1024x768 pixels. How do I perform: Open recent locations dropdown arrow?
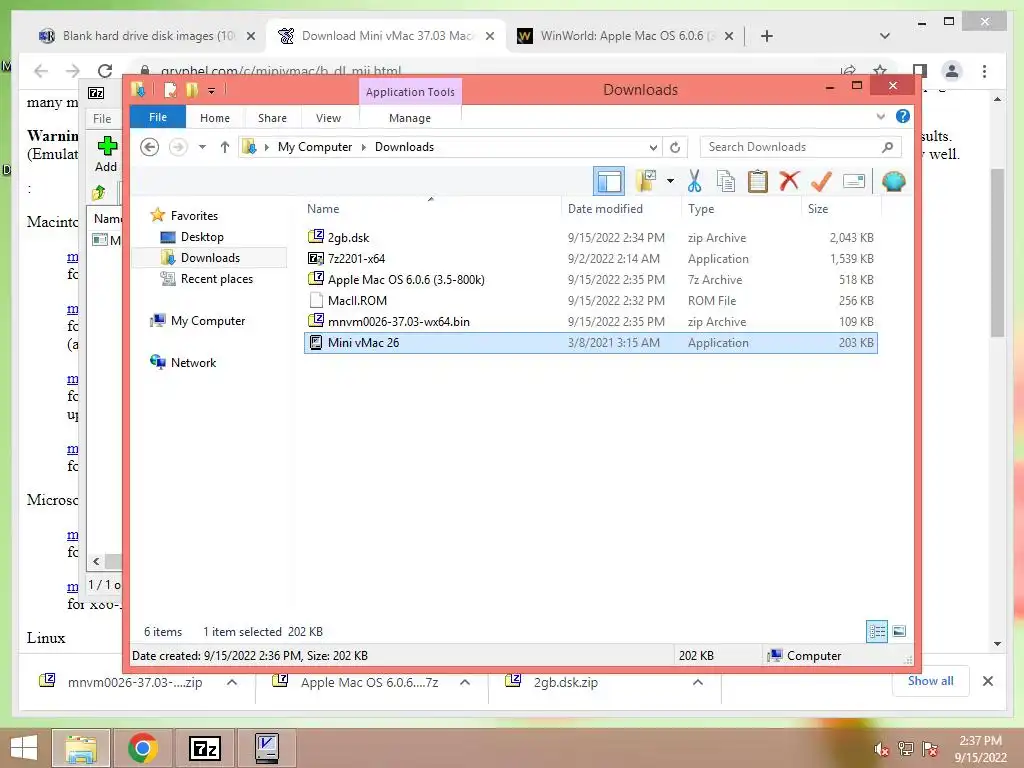[202, 147]
